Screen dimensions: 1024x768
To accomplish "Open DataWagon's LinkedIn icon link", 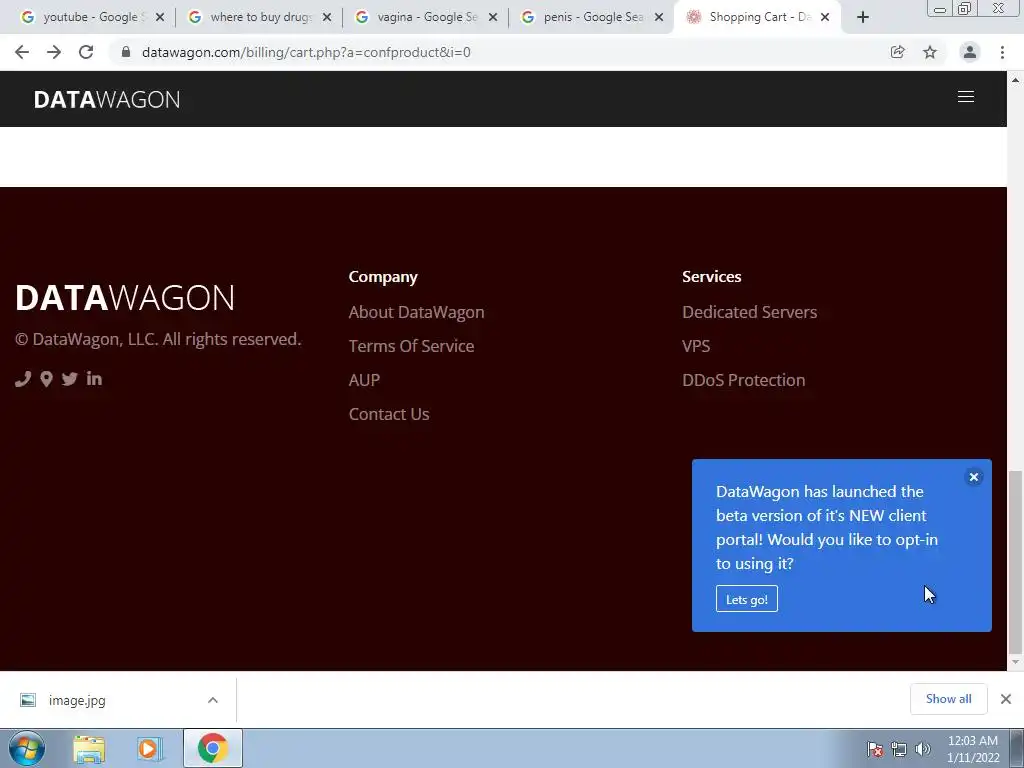I will coord(94,378).
